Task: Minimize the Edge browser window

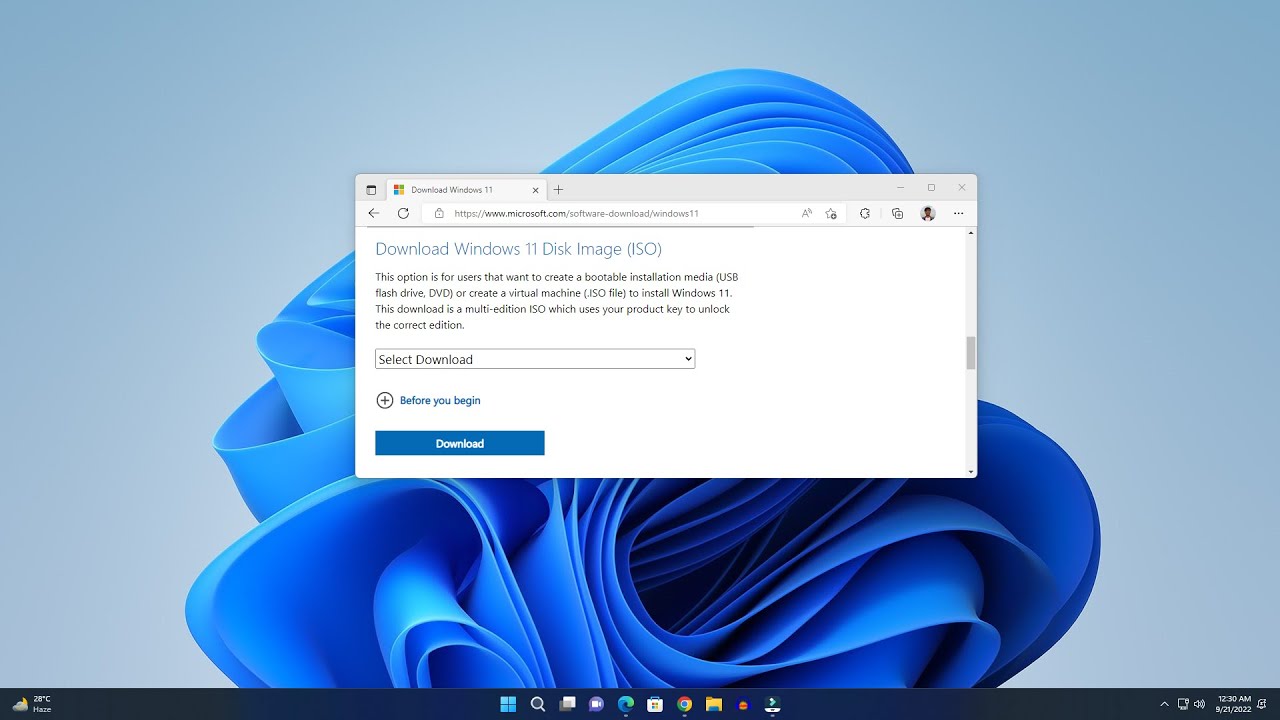Action: point(900,187)
